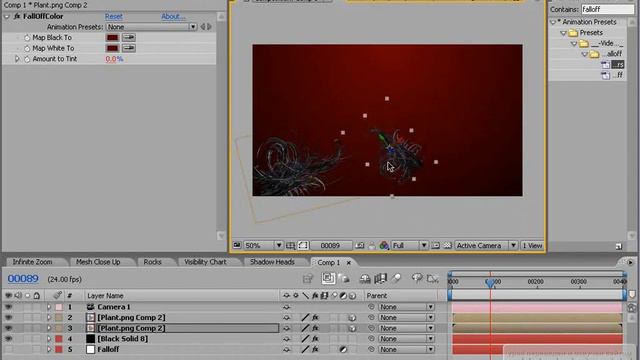Toggle stopwatch for Map White To
The height and width of the screenshot is (360, 640).
pos(27,48)
